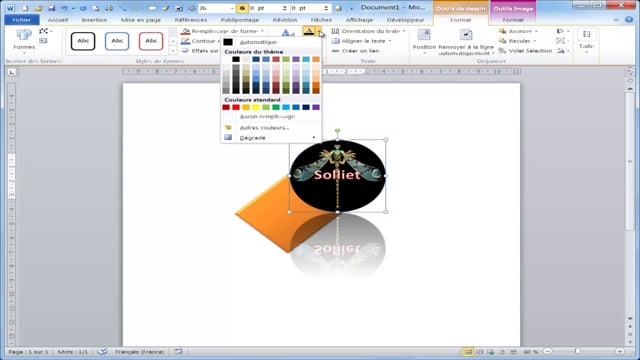Click the Mots : 1/1 word count
The image size is (640, 360).
click(x=73, y=351)
